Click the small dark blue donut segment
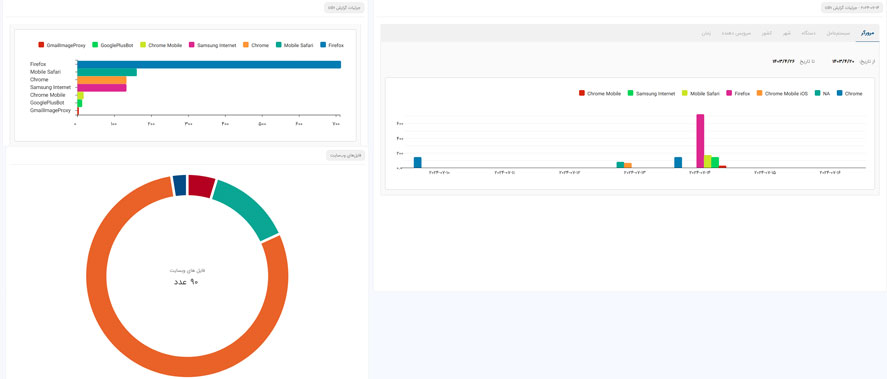 pyautogui.click(x=179, y=186)
